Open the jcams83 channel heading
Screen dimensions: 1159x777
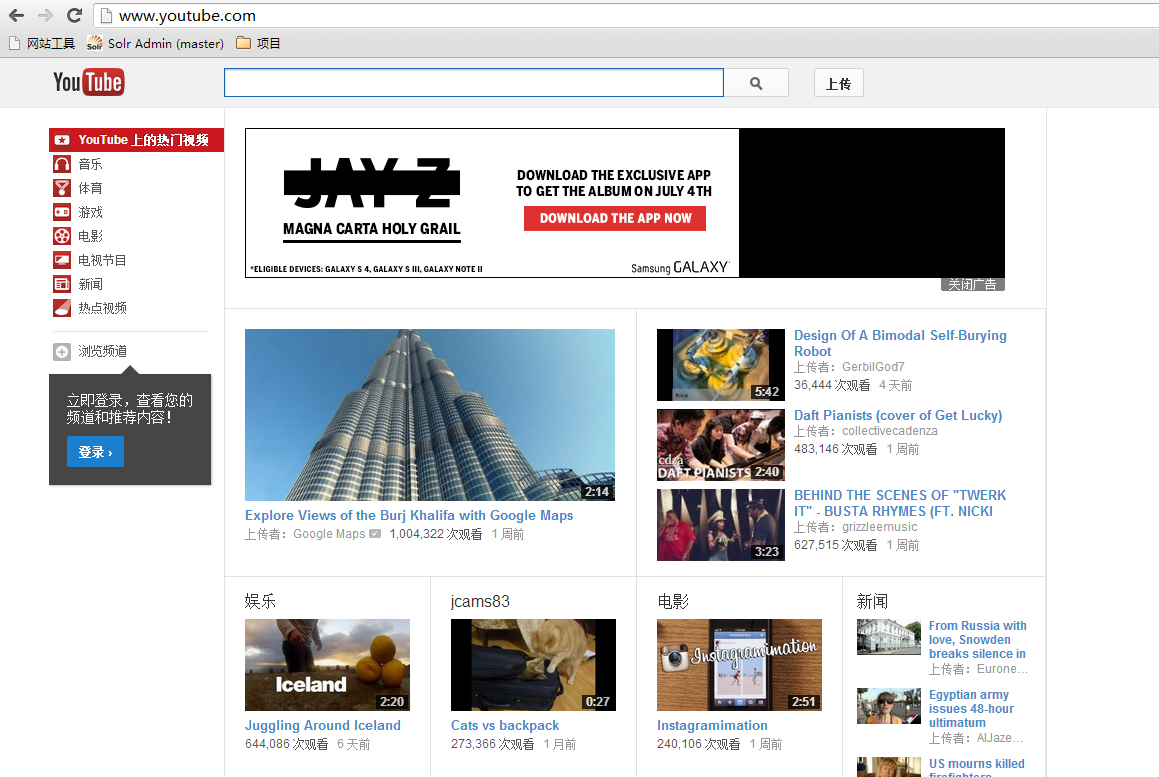(480, 601)
